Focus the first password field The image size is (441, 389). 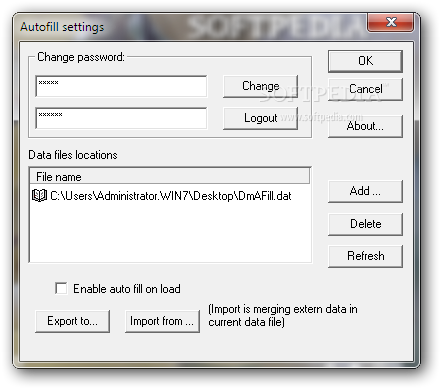(121, 86)
